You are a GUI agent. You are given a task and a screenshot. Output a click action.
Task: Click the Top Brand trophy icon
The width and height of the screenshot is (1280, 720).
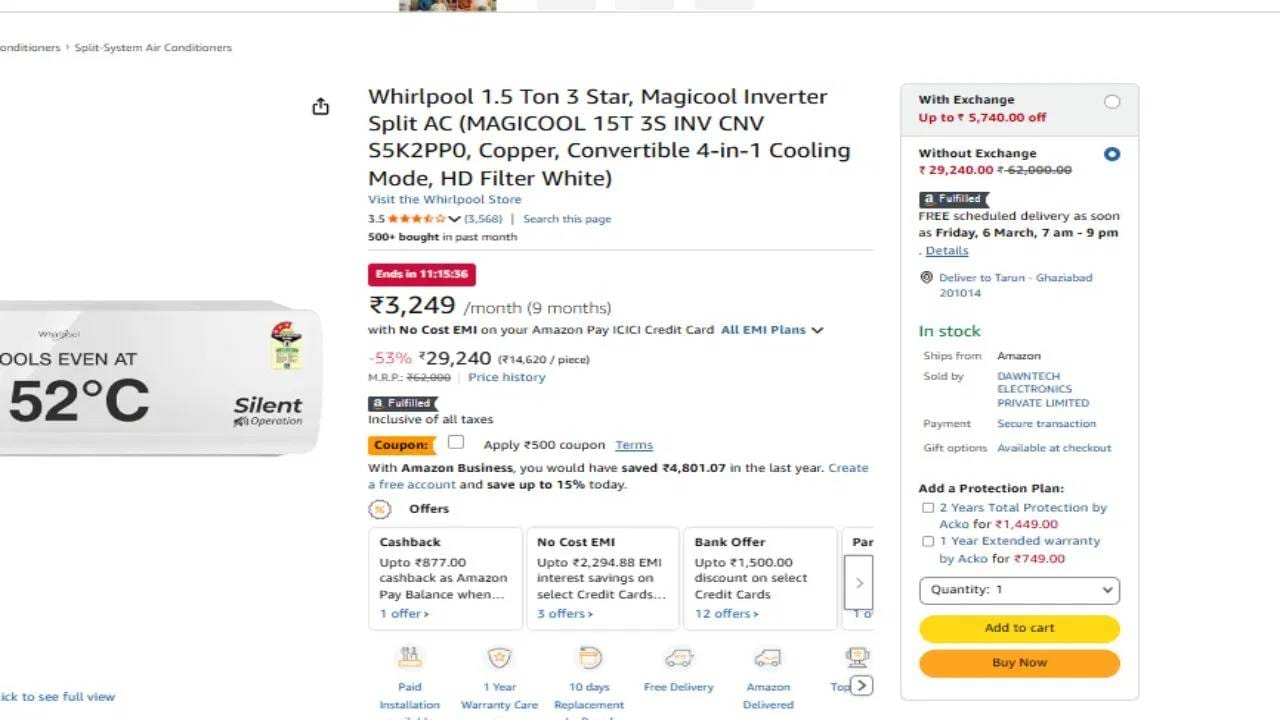(857, 657)
